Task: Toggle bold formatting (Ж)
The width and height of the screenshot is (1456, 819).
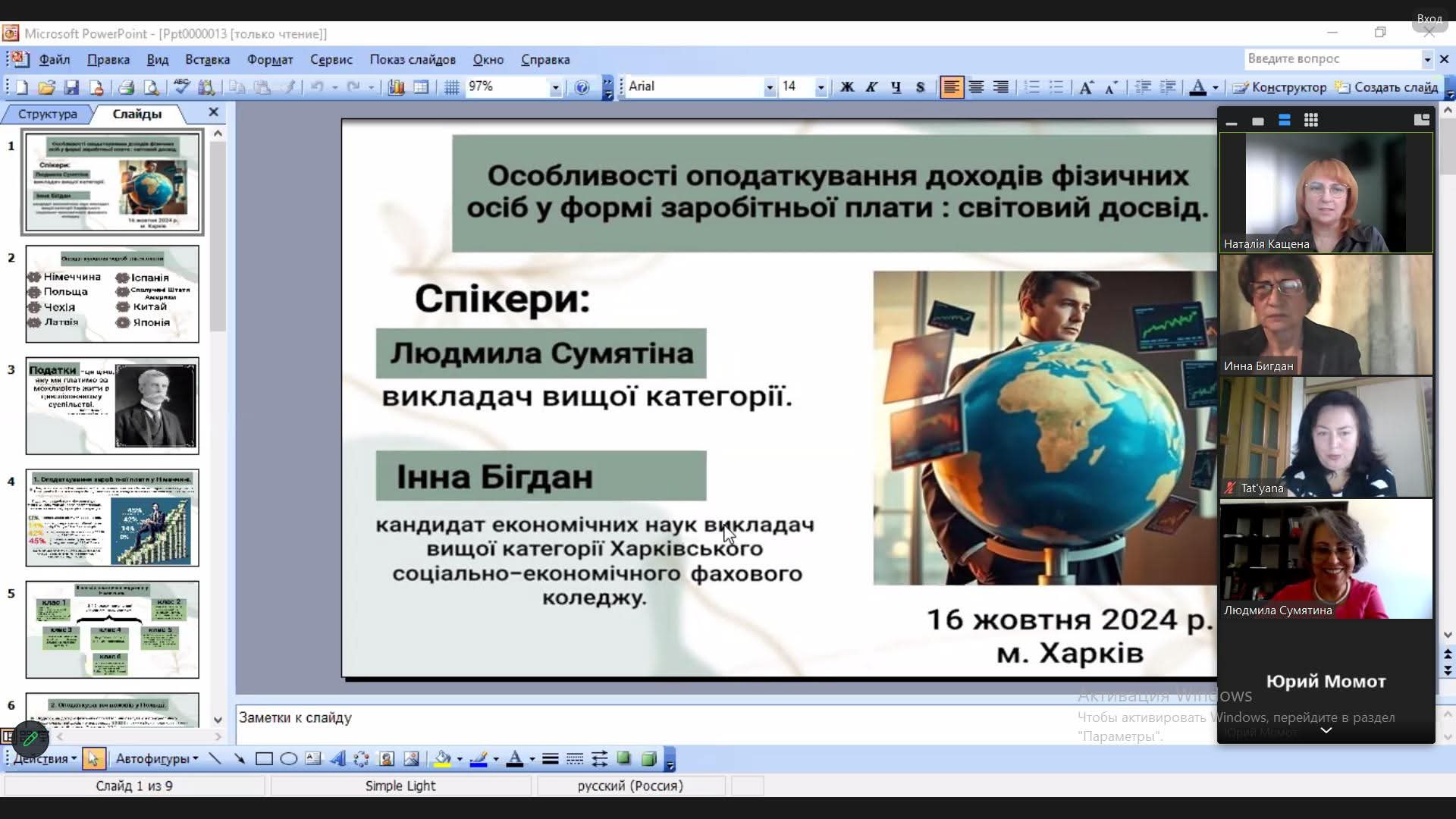Action: [x=847, y=87]
